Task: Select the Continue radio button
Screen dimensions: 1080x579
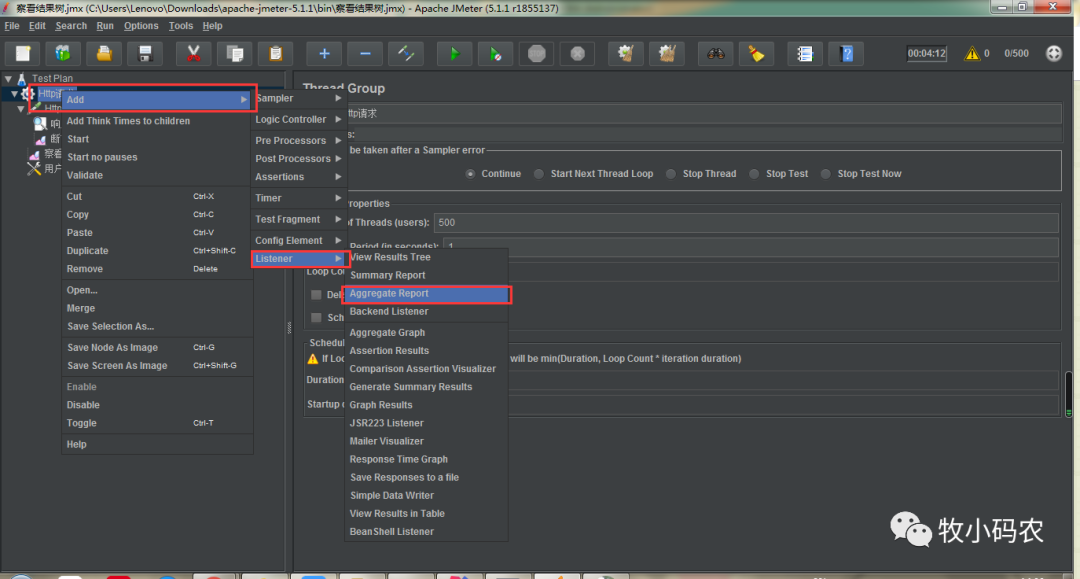Action: click(470, 173)
